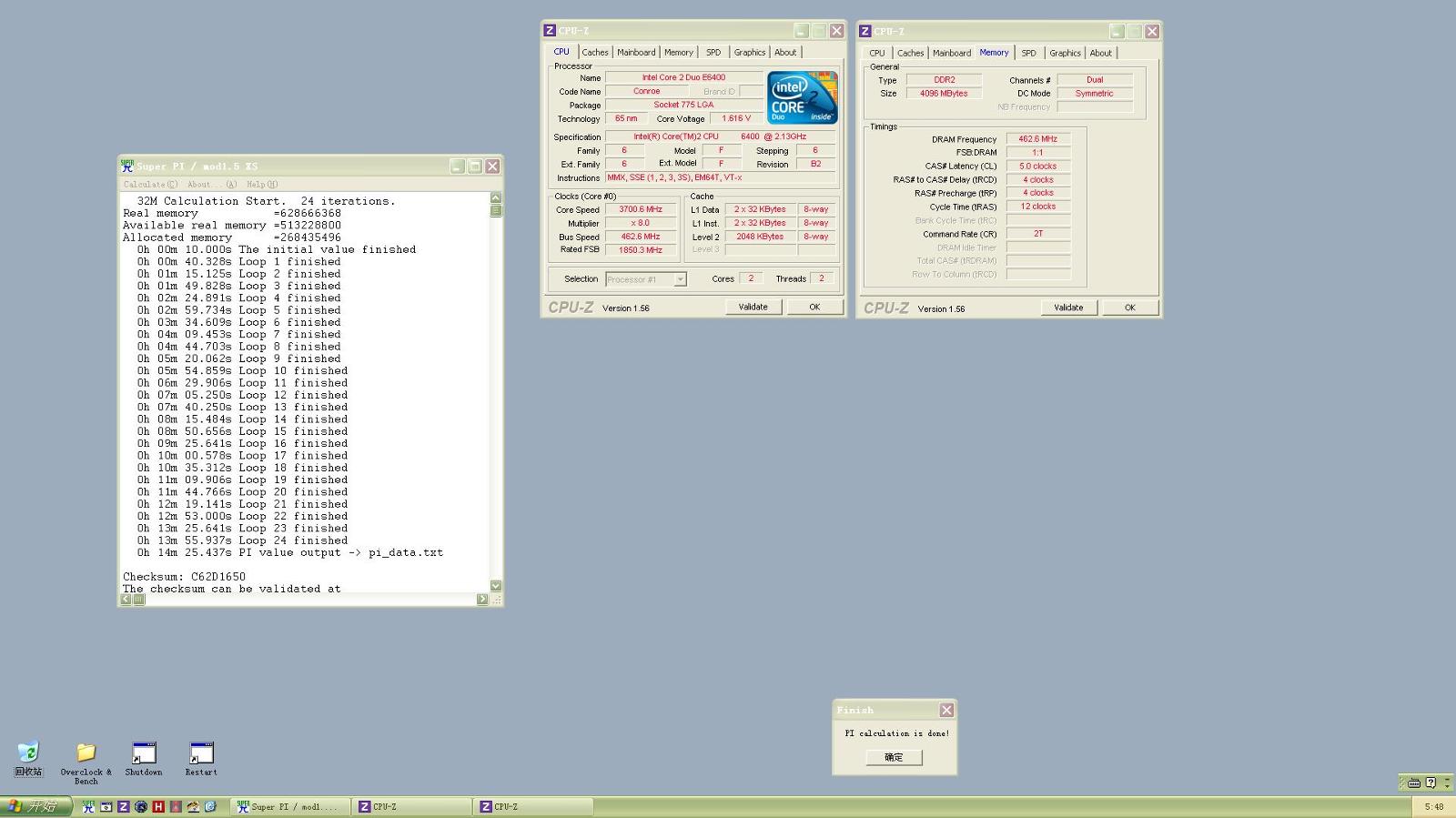Click the Command Rate value 2T

click(x=1038, y=234)
